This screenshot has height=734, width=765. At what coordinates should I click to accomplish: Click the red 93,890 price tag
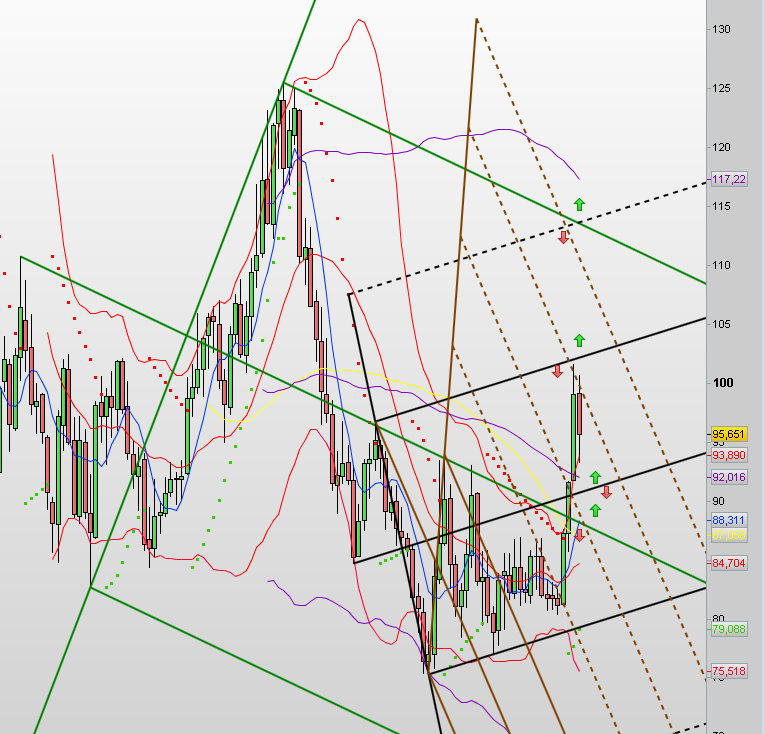(x=729, y=455)
